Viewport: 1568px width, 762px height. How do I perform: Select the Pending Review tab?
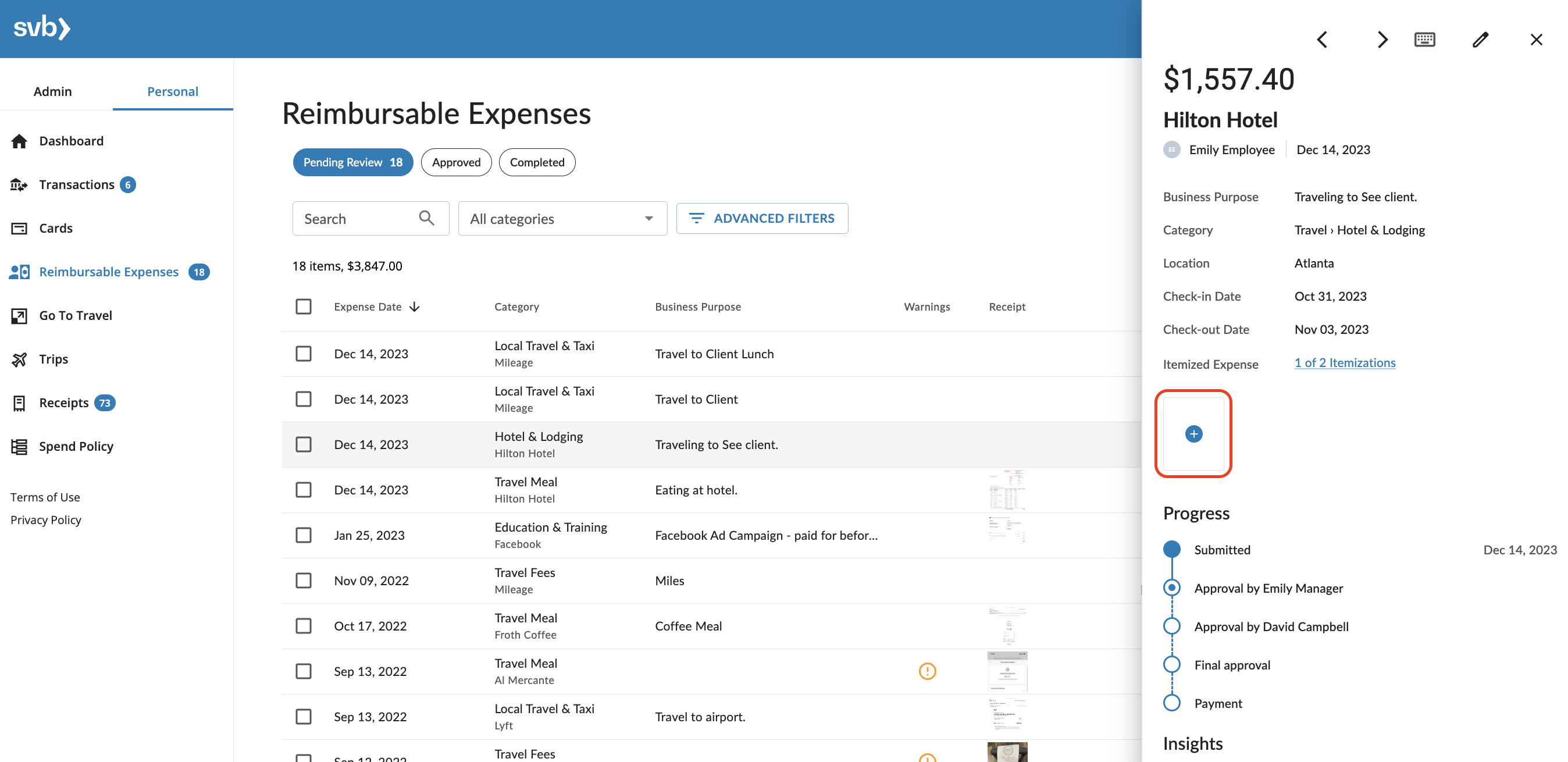coord(352,162)
